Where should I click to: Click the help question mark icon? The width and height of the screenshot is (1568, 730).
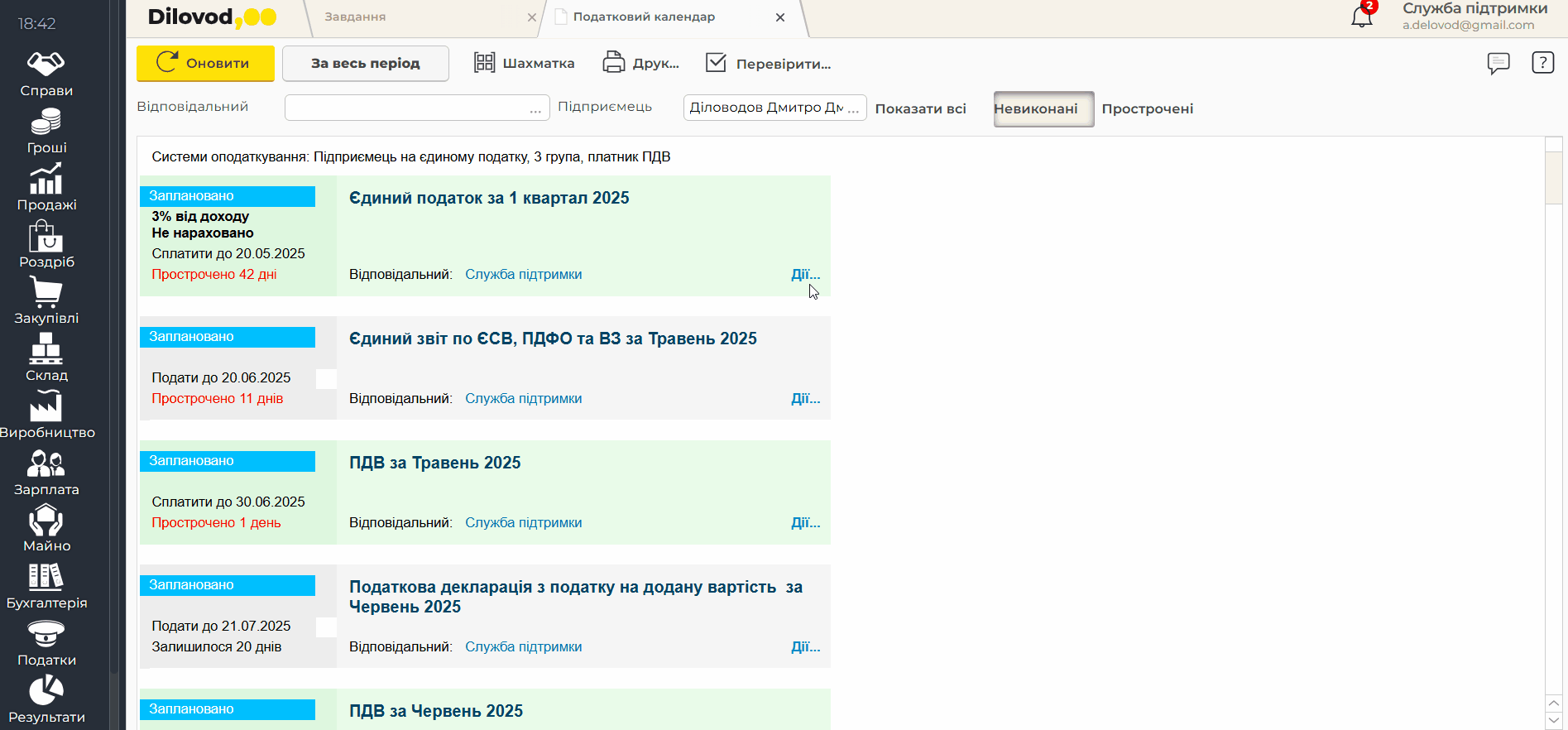click(1542, 63)
